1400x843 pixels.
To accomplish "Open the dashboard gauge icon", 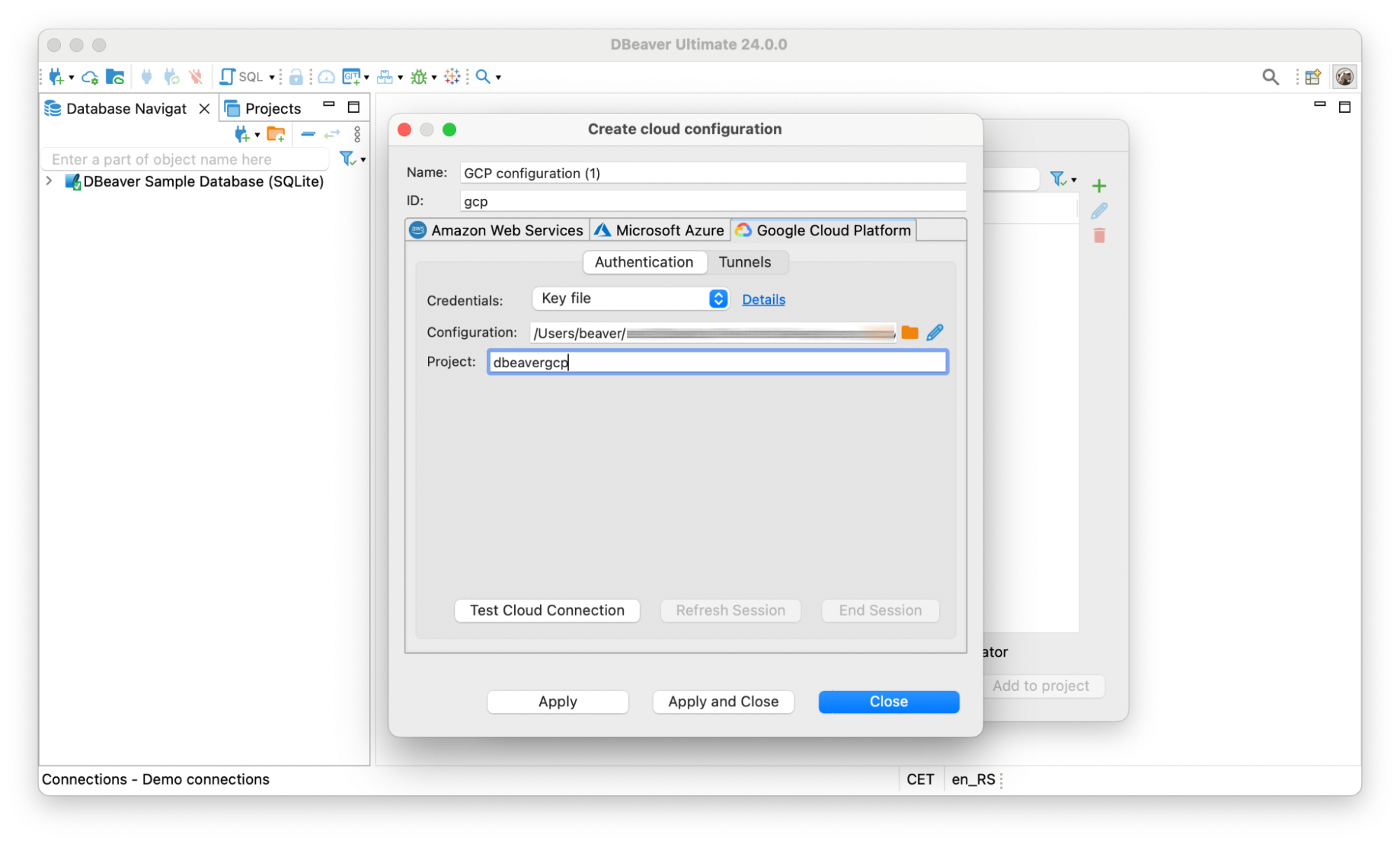I will coord(326,77).
